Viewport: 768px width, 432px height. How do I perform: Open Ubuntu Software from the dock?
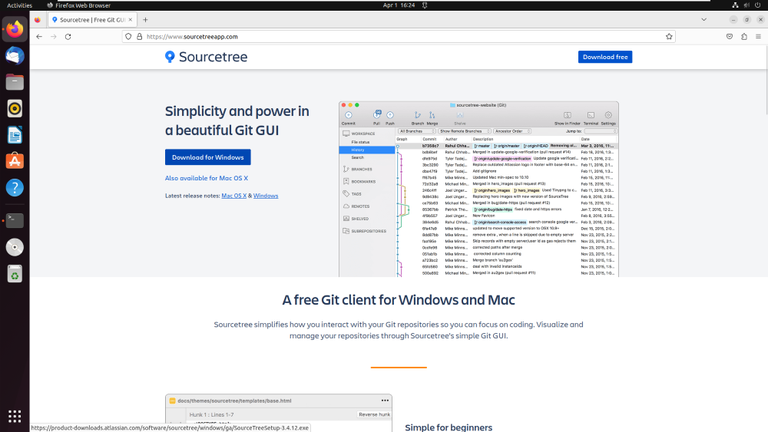(x=15, y=161)
